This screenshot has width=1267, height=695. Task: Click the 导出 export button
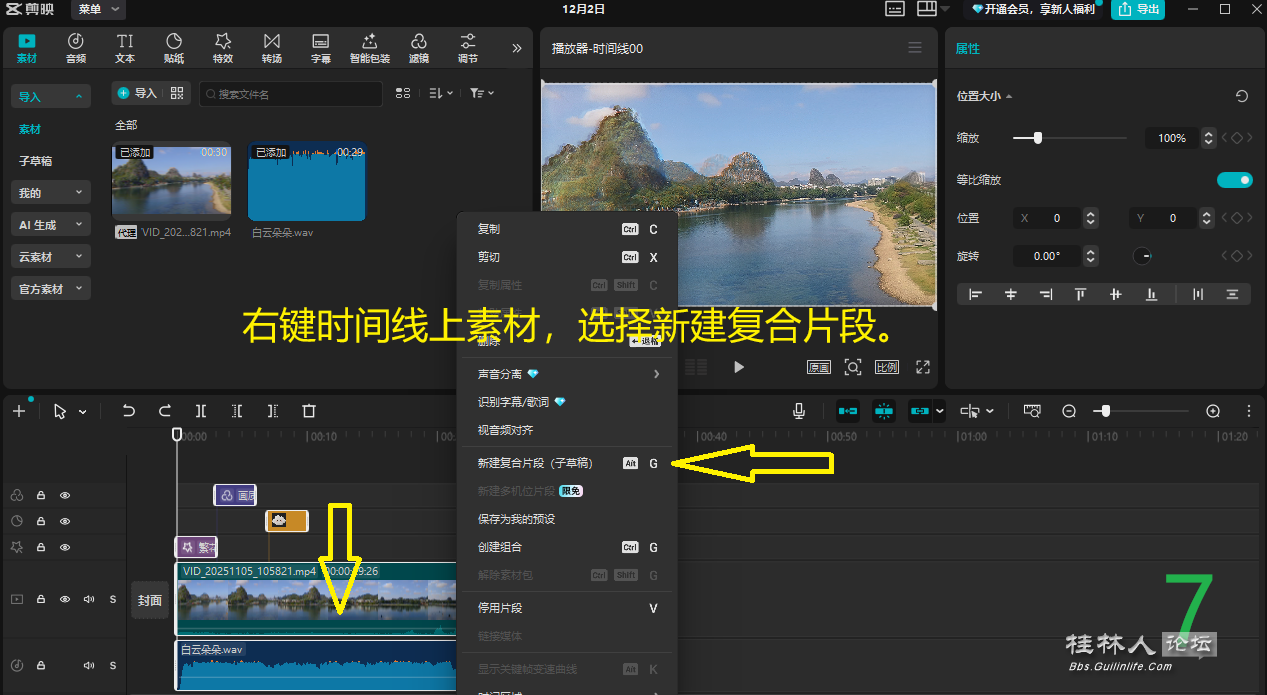pos(1139,9)
